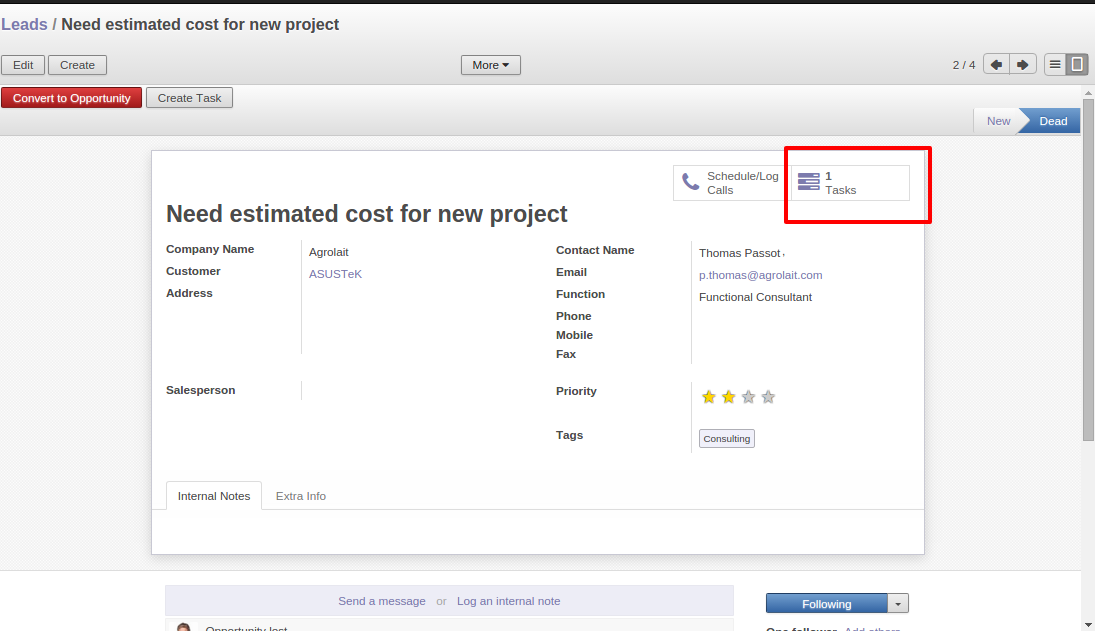
Task: Click Convert to Opportunity button
Action: point(71,98)
